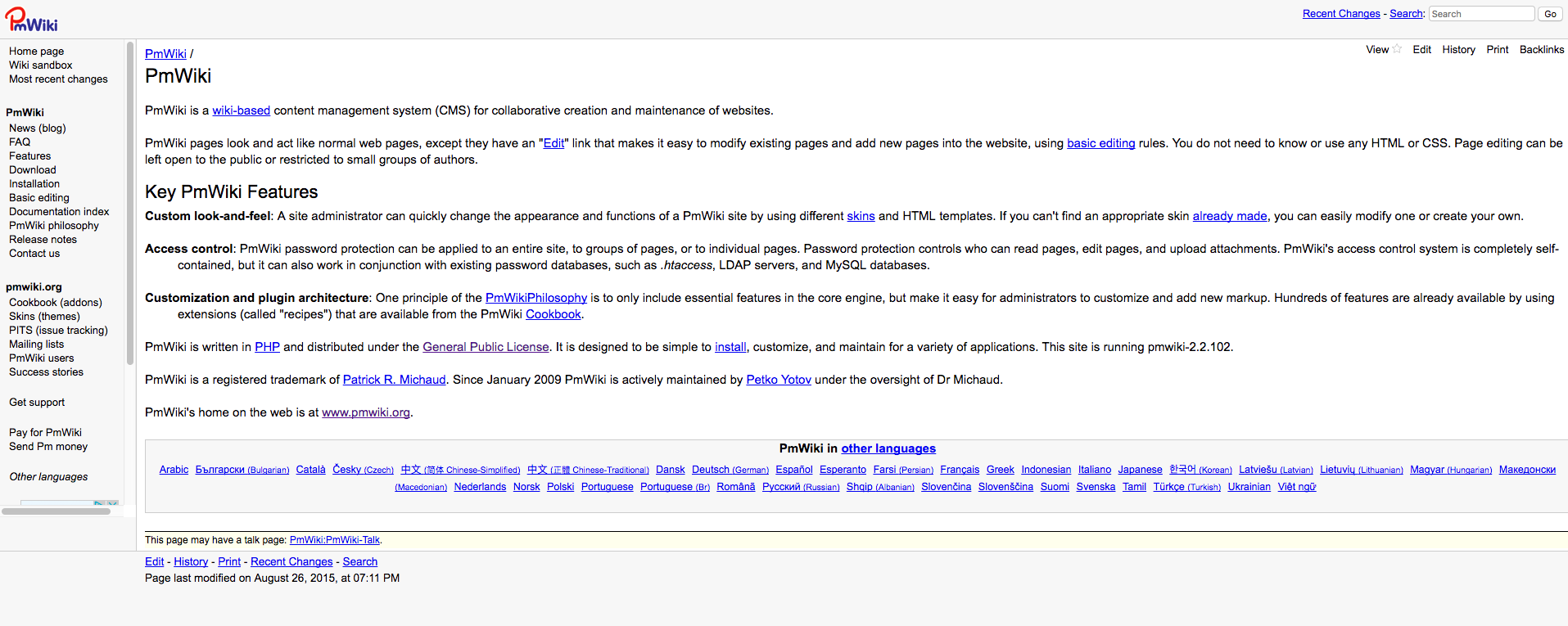Viewport: 1568px width, 626px height.
Task: Open the install link
Action: pyautogui.click(x=730, y=347)
